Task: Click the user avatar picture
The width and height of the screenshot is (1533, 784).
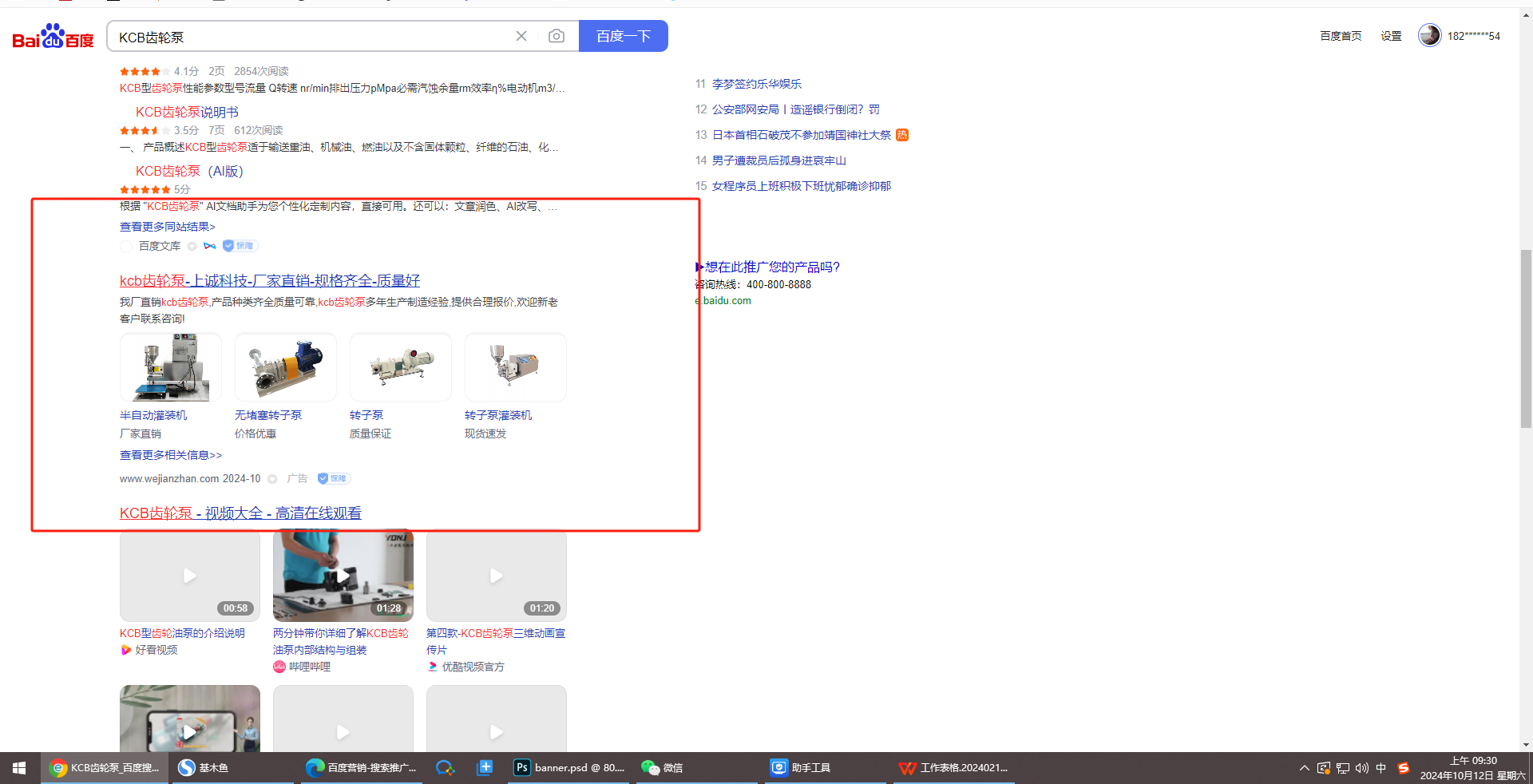Action: (1429, 35)
